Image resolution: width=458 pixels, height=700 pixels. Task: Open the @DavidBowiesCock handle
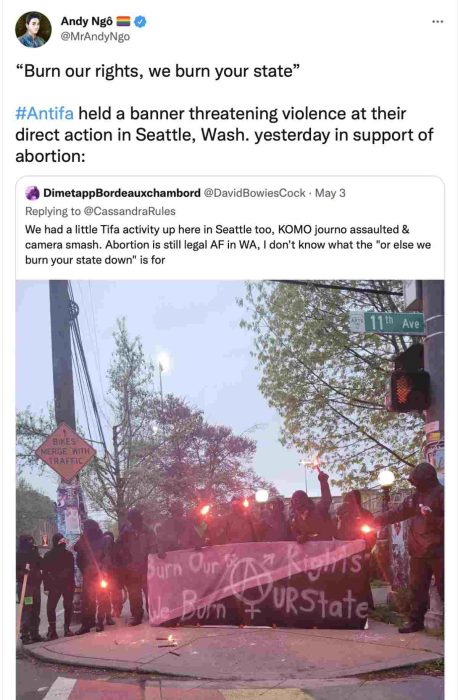[x=254, y=193]
